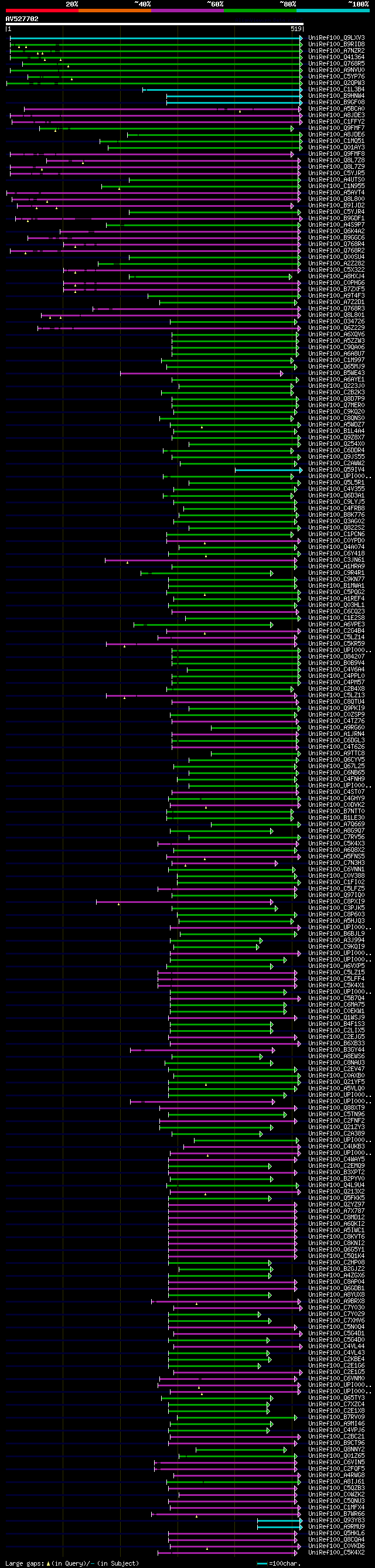Click label UniRef100_B5WE43
Viewport: 375px width, 1568px height.
click(337, 373)
